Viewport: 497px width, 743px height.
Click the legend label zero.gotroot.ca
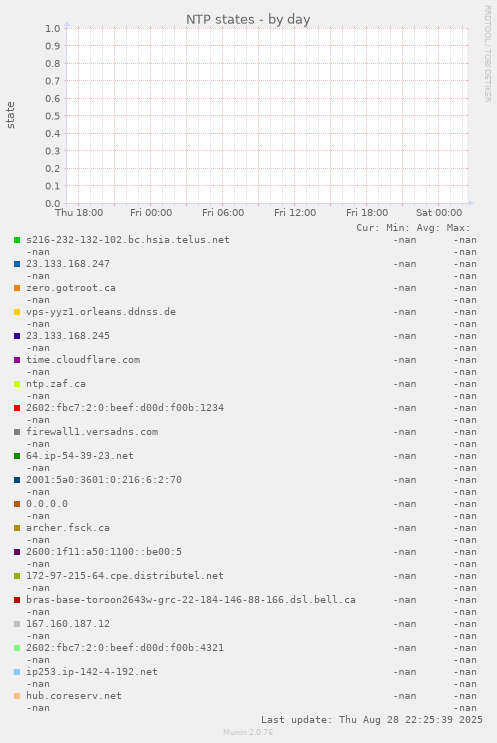[x=71, y=288]
